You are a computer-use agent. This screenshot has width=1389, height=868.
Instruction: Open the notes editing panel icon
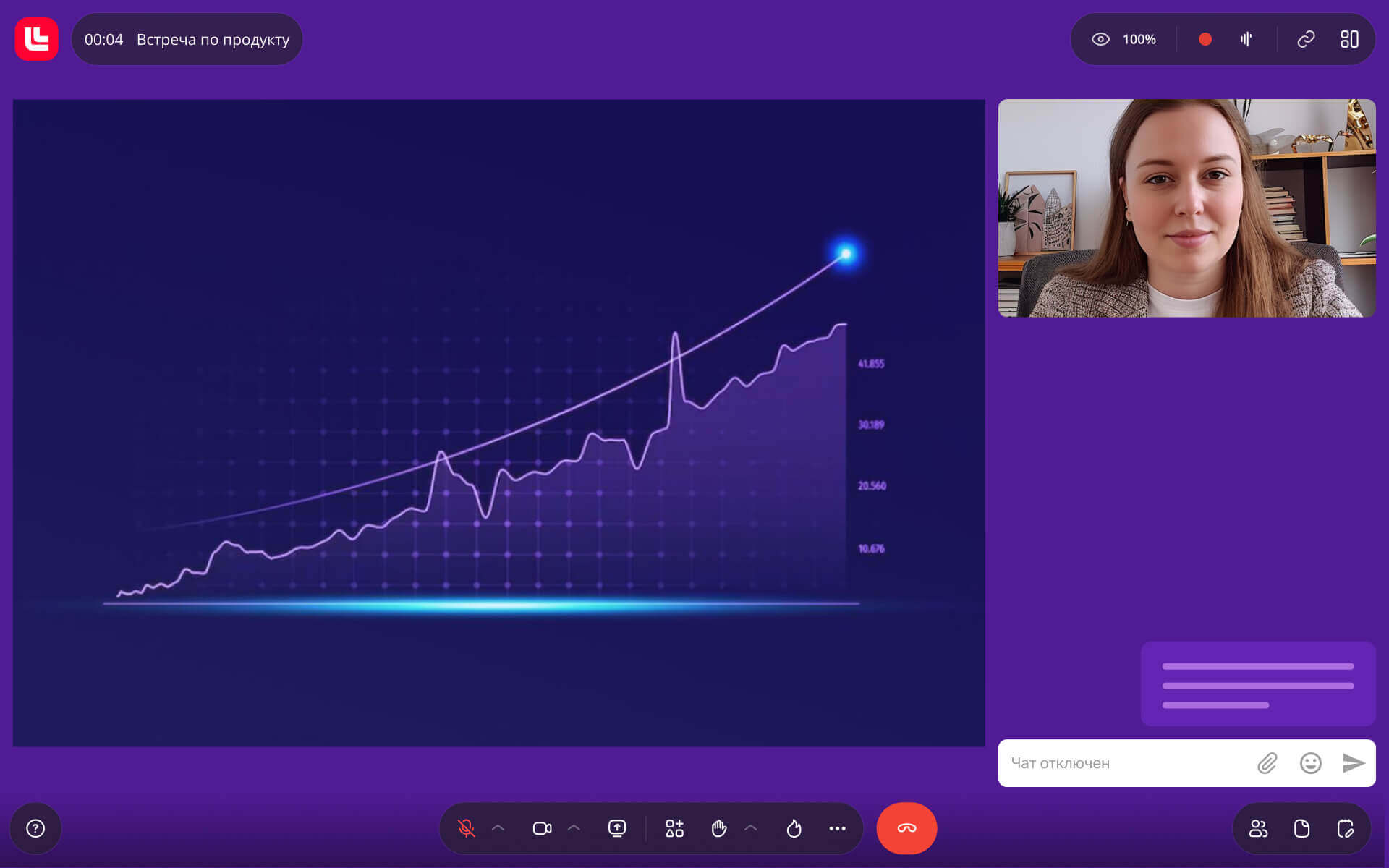(1345, 828)
